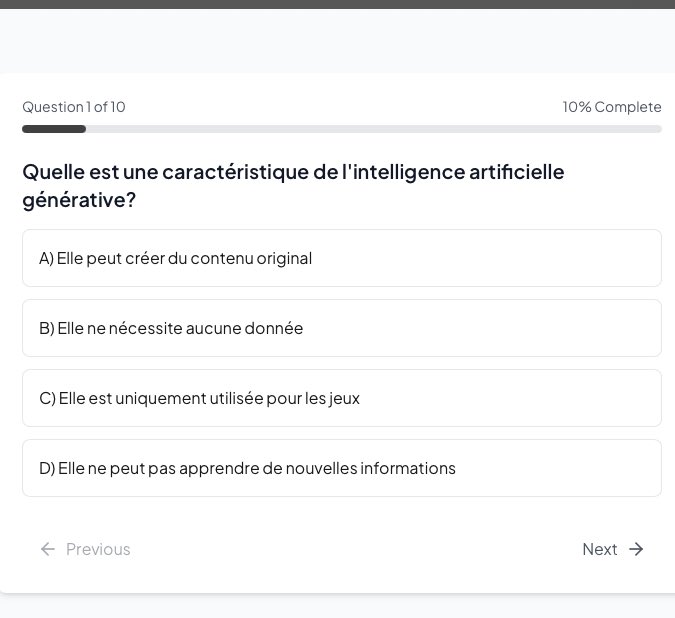The height and width of the screenshot is (618, 675).
Task: Click the Previous button label
Action: pyautogui.click(x=98, y=549)
